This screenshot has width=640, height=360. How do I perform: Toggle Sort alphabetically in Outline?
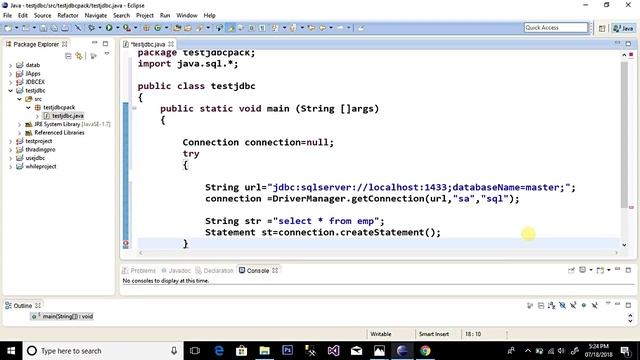[551, 305]
